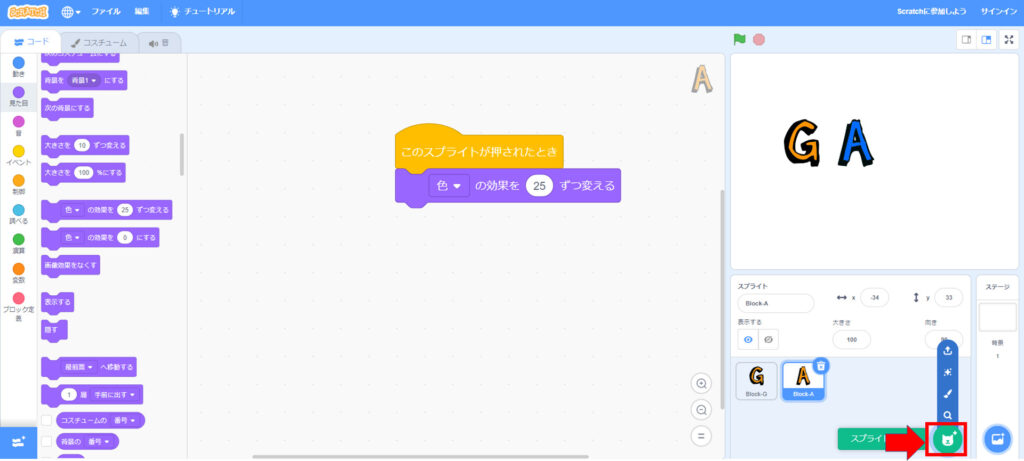Image resolution: width=1024 pixels, height=461 pixels.
Task: Open the チュートリアル menu
Action: [202, 12]
